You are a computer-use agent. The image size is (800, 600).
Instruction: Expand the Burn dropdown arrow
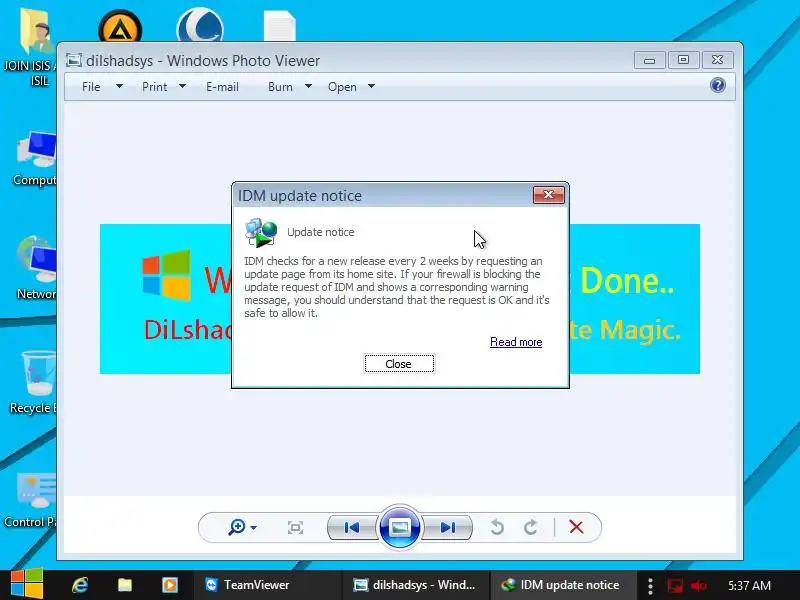coord(308,86)
